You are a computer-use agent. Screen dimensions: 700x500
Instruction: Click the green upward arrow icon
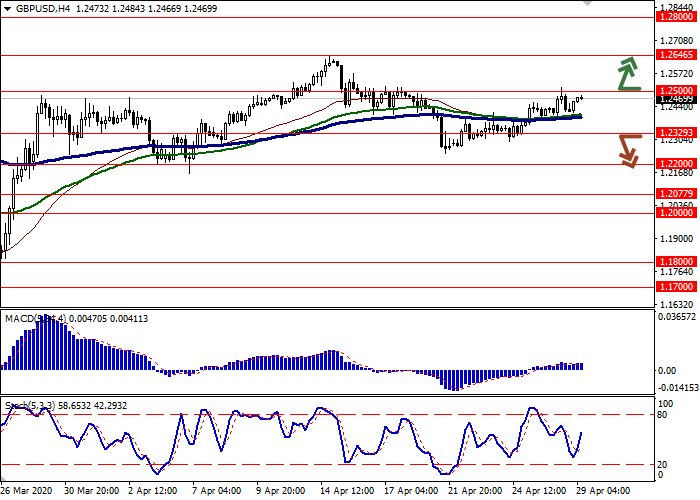click(x=627, y=75)
